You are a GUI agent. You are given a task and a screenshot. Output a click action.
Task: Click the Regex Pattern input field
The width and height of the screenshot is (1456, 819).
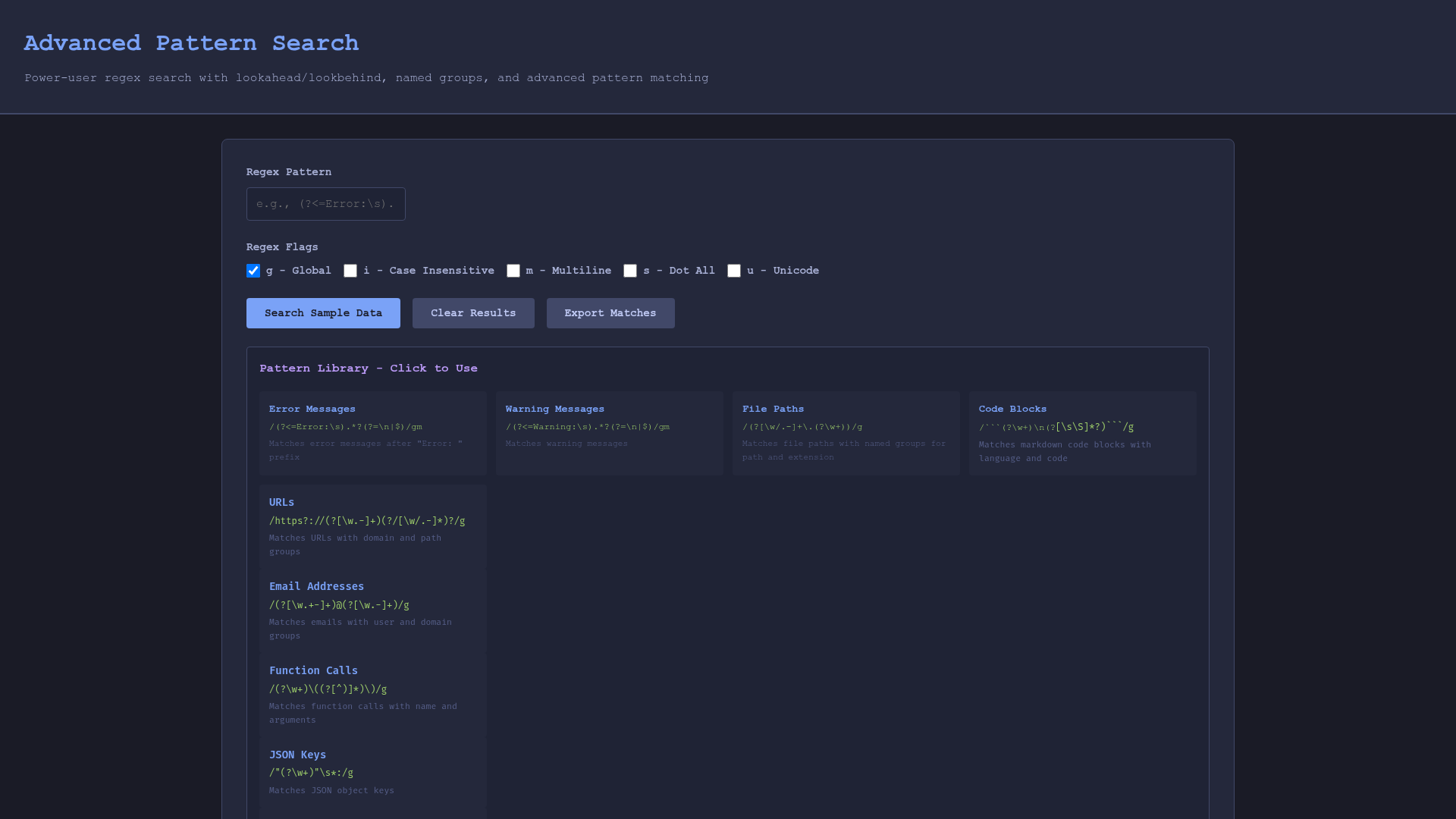[325, 204]
